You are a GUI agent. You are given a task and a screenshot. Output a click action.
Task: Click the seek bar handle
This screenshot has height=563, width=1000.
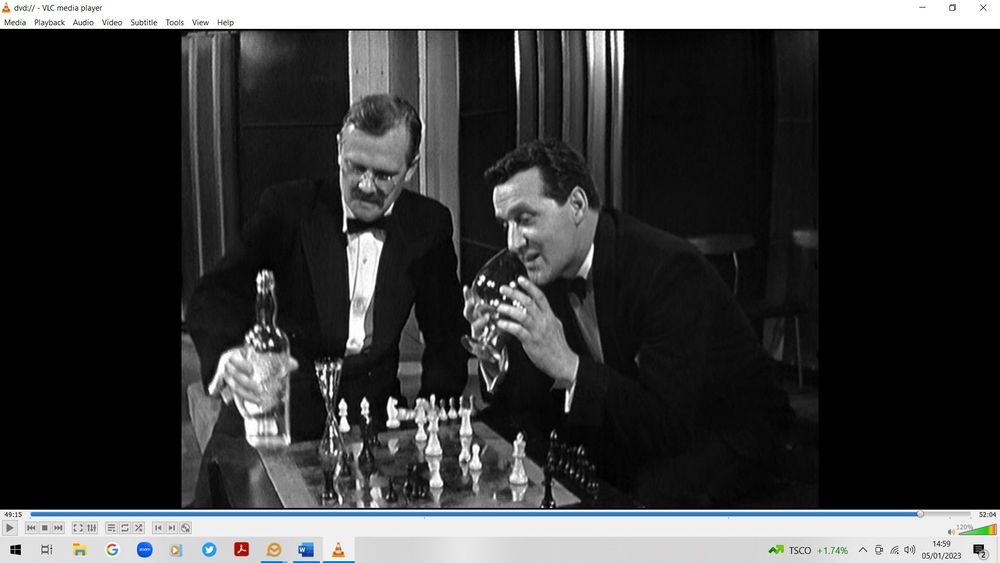(920, 514)
